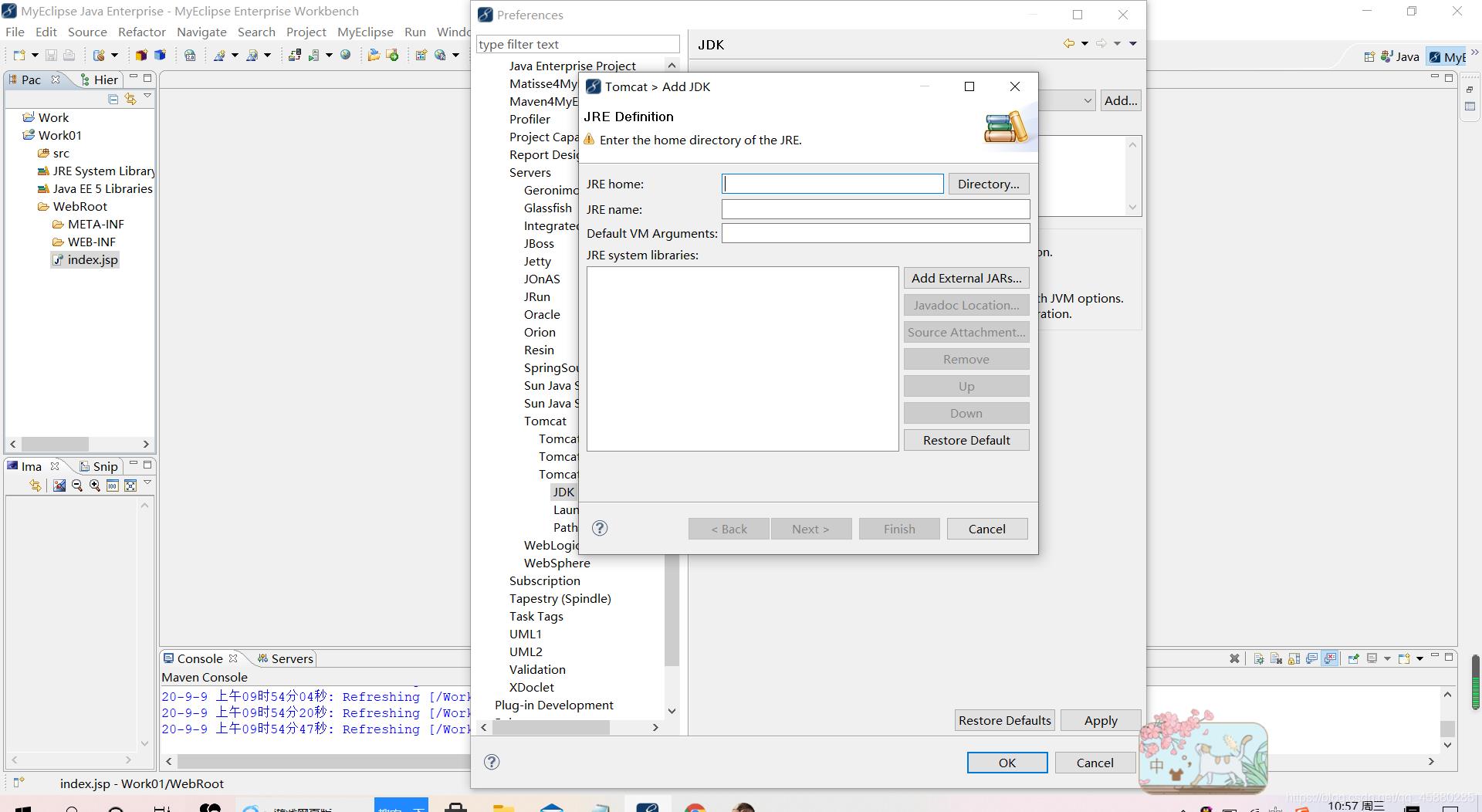Click the Web 2.0 browser toolbar icon

tap(190, 55)
